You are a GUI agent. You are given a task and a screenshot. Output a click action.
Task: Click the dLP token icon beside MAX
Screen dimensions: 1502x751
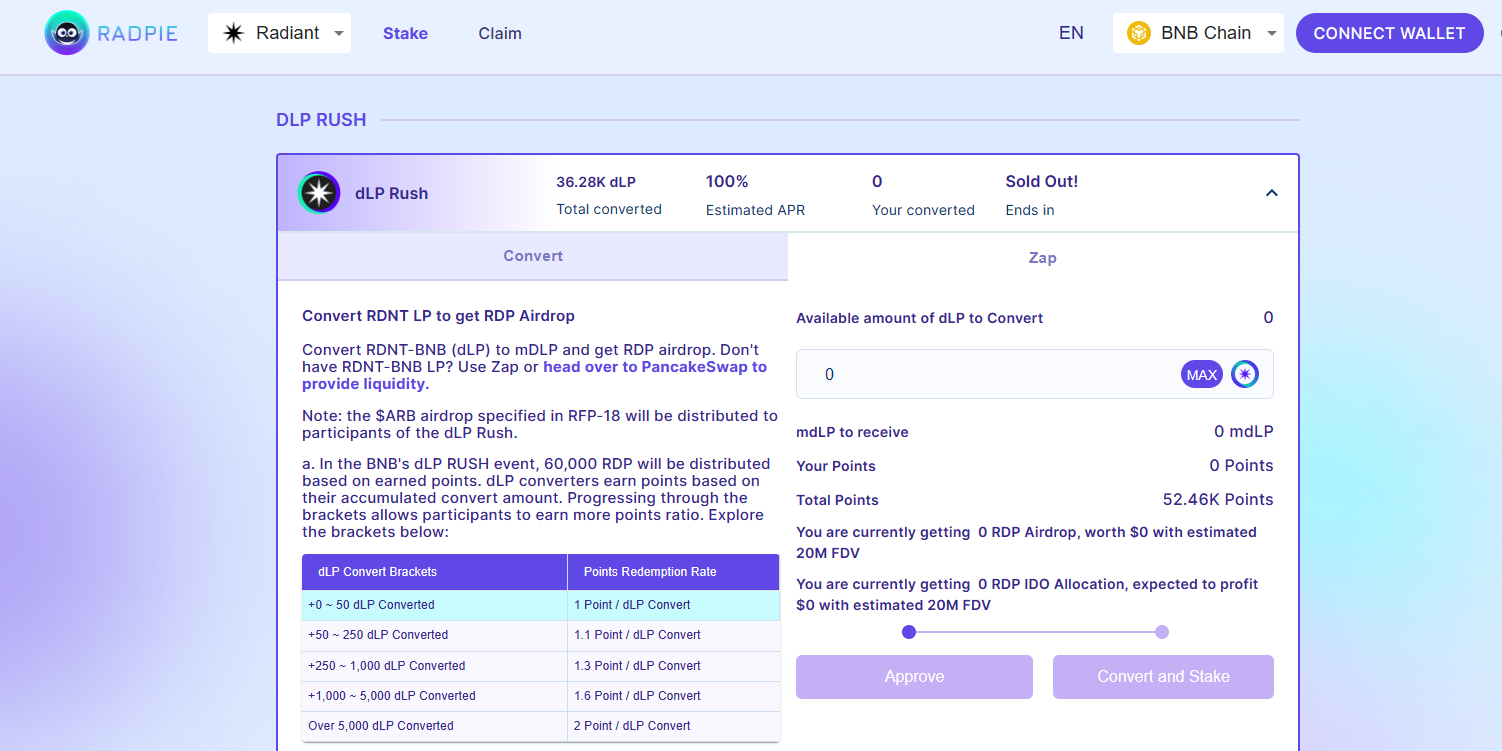click(1245, 374)
